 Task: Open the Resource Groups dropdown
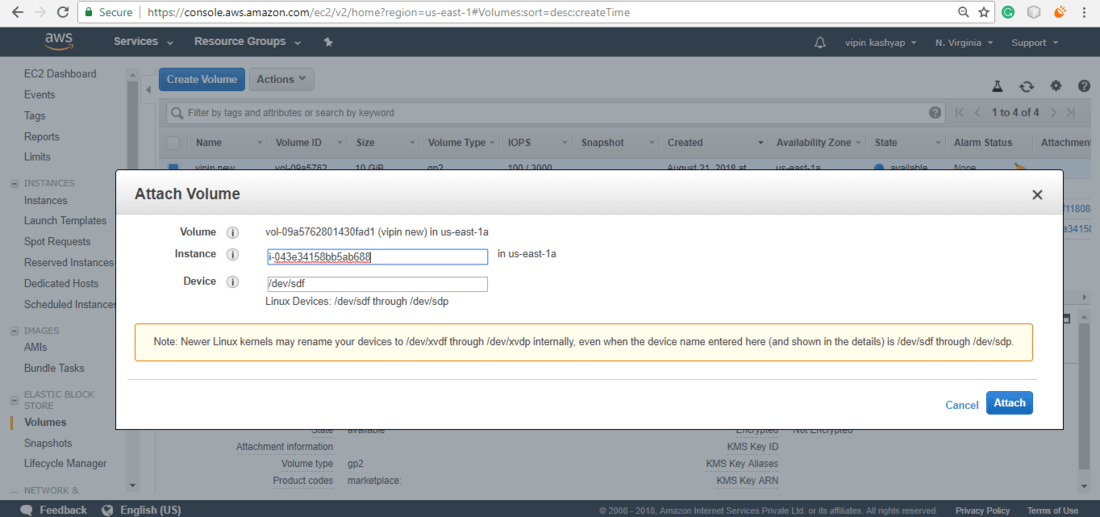pyautogui.click(x=248, y=42)
